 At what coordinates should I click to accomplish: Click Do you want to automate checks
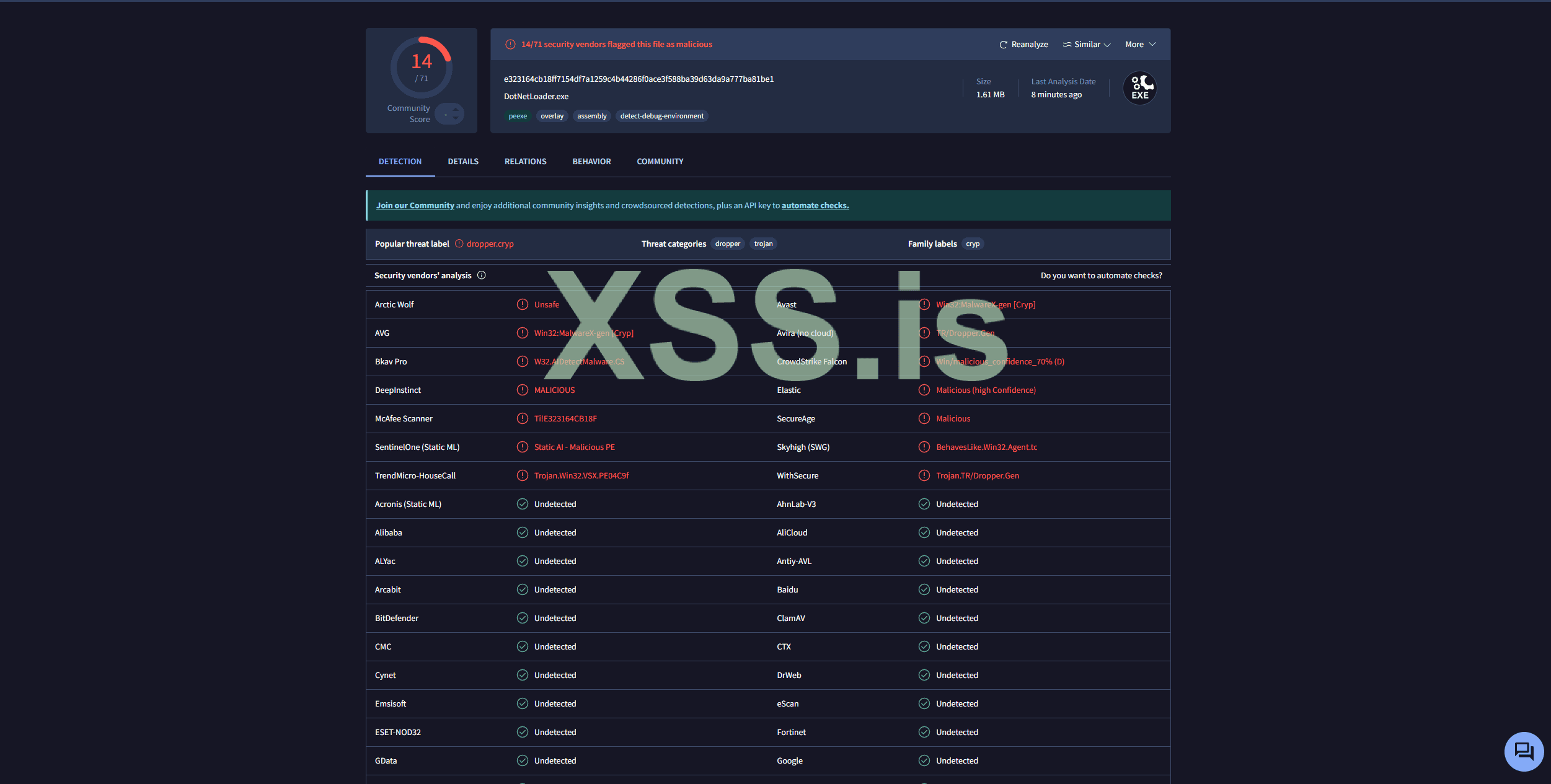click(x=1101, y=276)
